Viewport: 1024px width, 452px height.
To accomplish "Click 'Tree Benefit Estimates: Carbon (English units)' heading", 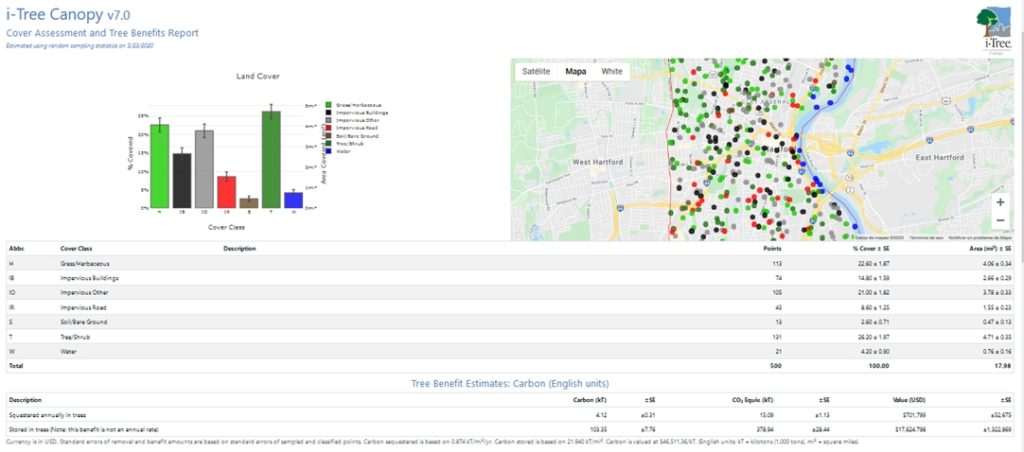I will (510, 383).
